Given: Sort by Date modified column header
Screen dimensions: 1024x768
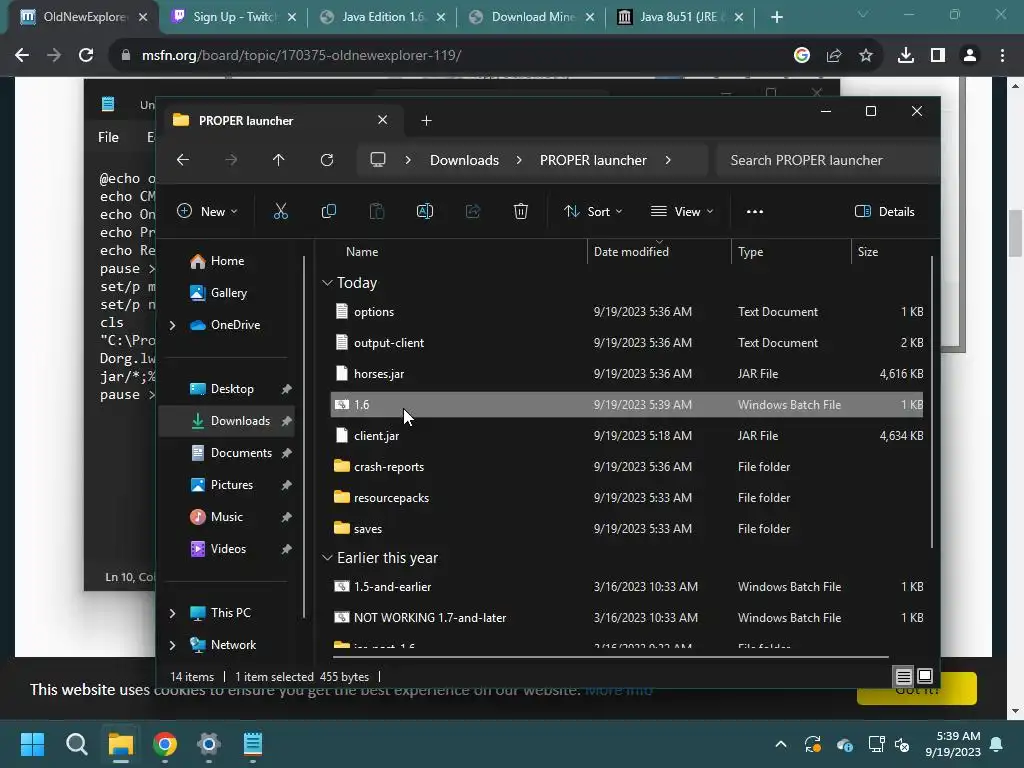Looking at the screenshot, I should 659,251.
